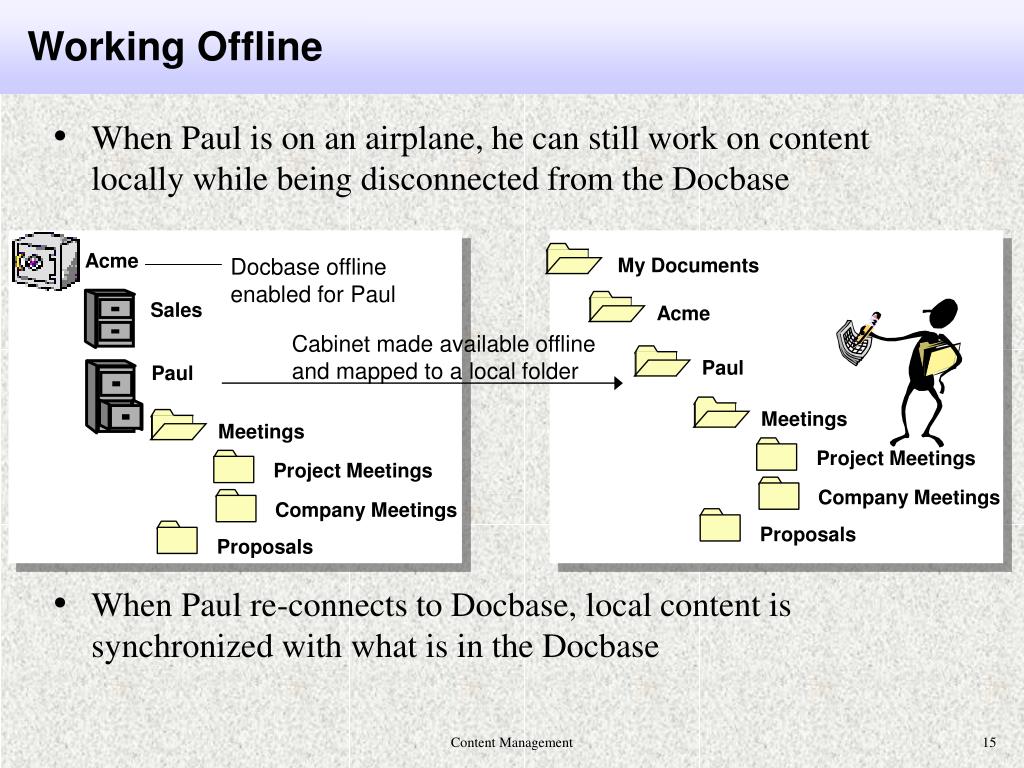Click the Proposals folder icon in right panel
Image resolution: width=1024 pixels, height=768 pixels.
pos(720,525)
